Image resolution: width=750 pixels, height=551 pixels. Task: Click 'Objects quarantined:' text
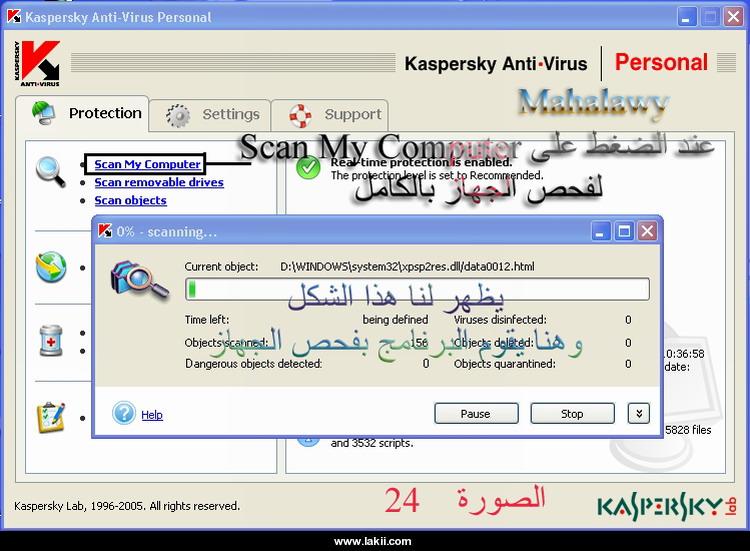(505, 364)
